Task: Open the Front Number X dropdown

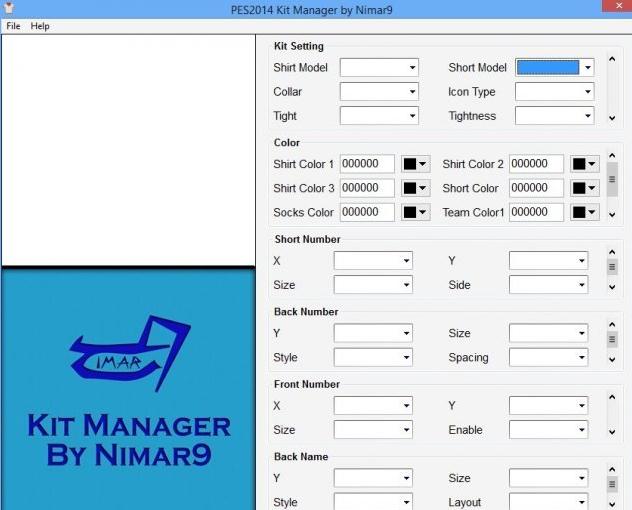Action: point(373,406)
